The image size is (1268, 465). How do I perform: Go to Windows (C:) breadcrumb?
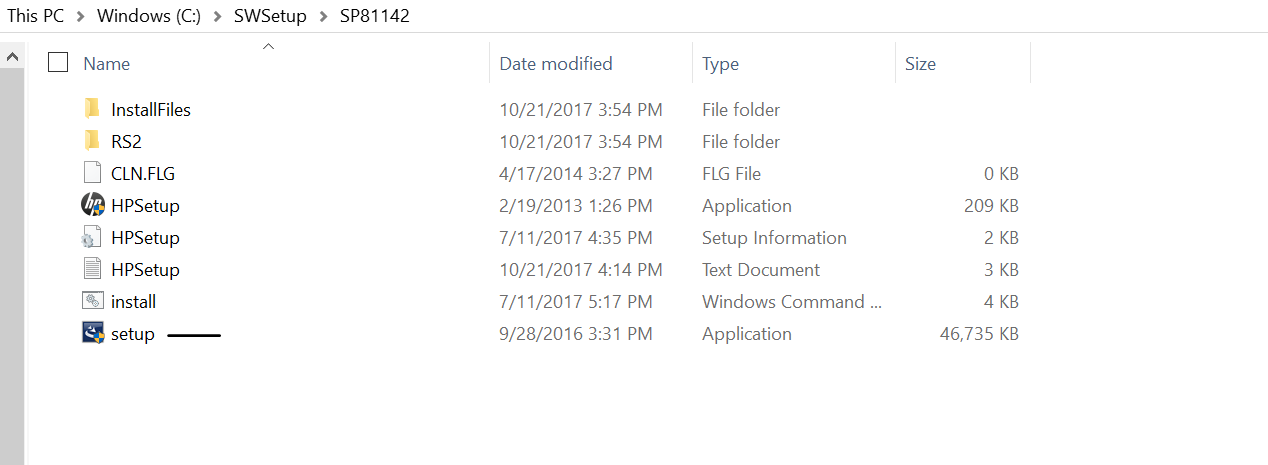tap(151, 16)
